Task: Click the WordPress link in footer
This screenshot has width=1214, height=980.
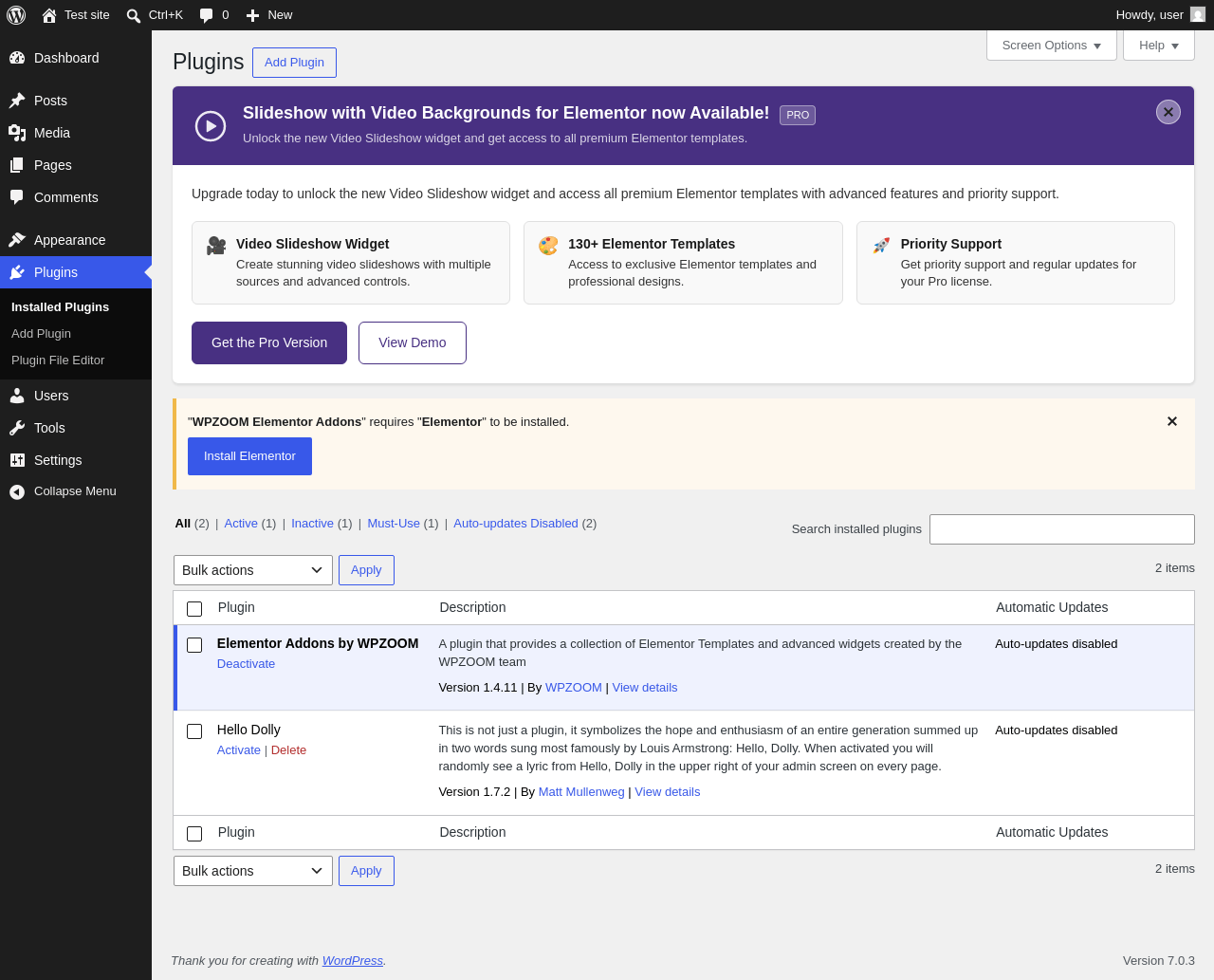Action: (x=353, y=961)
